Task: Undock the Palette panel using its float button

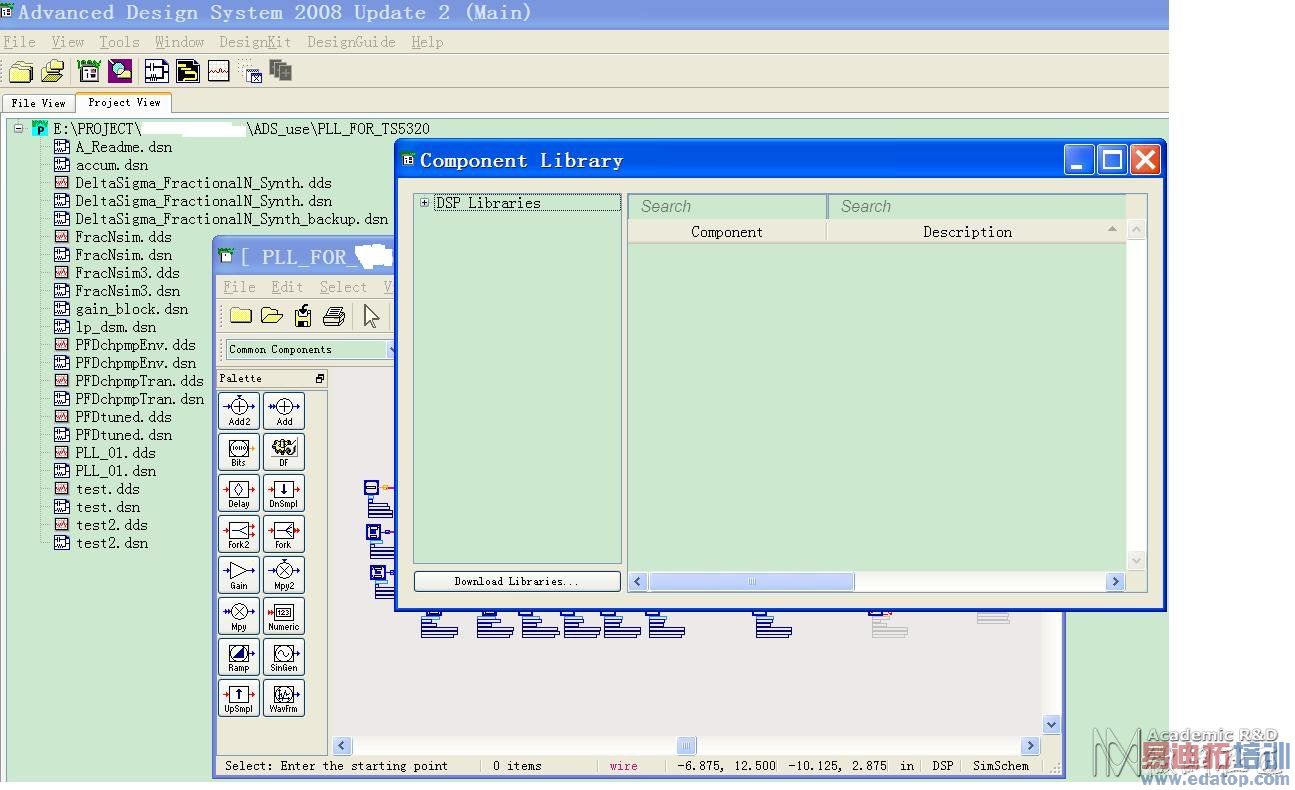Action: 320,379
